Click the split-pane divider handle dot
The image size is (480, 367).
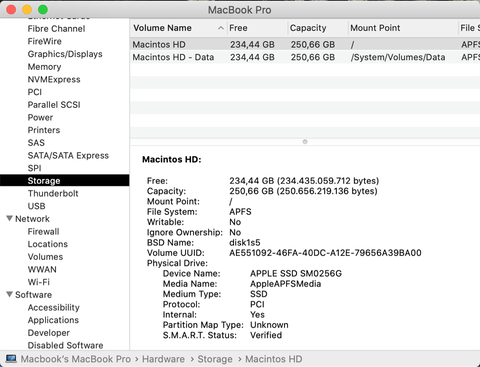click(x=305, y=142)
